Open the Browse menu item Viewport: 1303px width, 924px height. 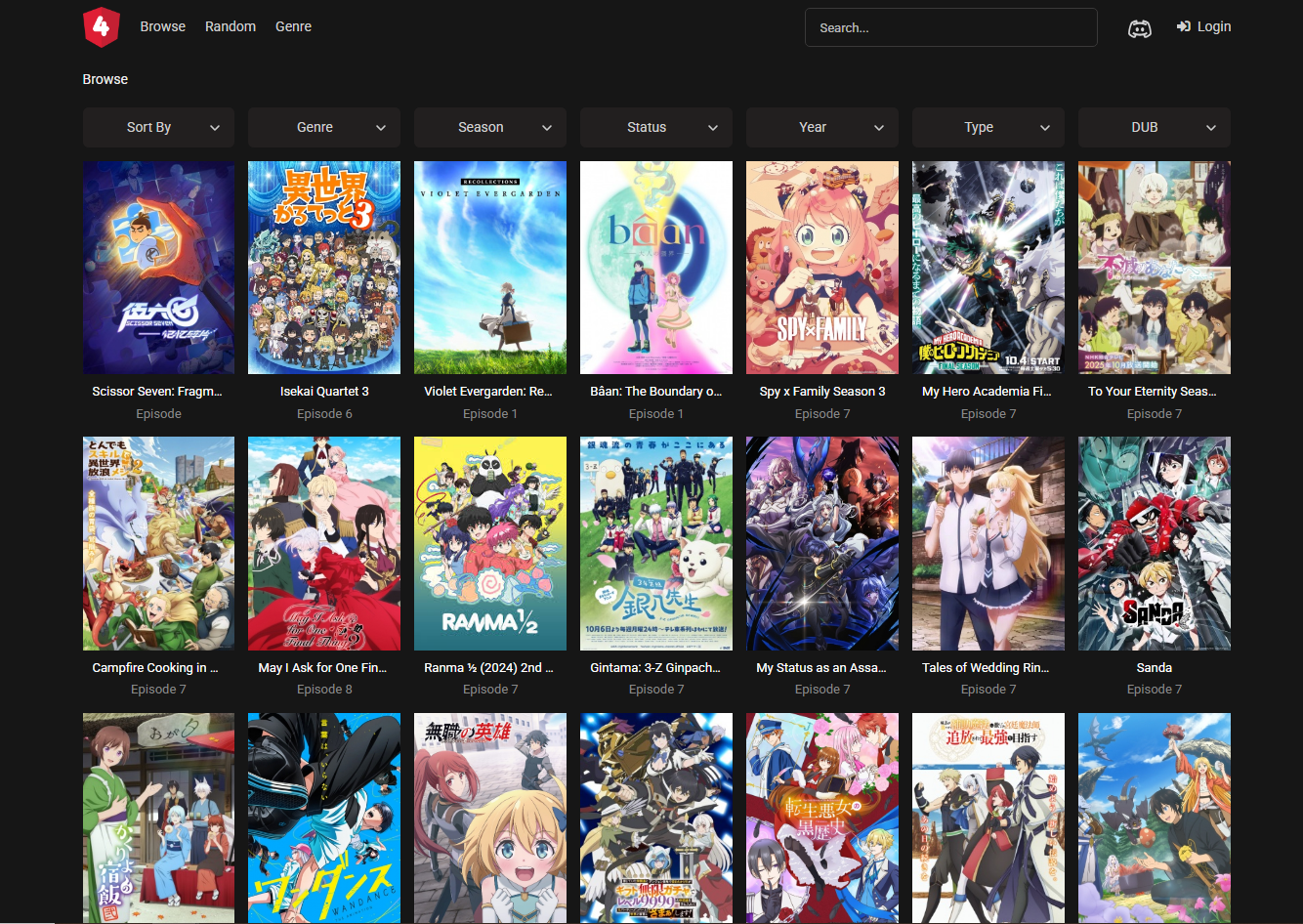point(162,26)
